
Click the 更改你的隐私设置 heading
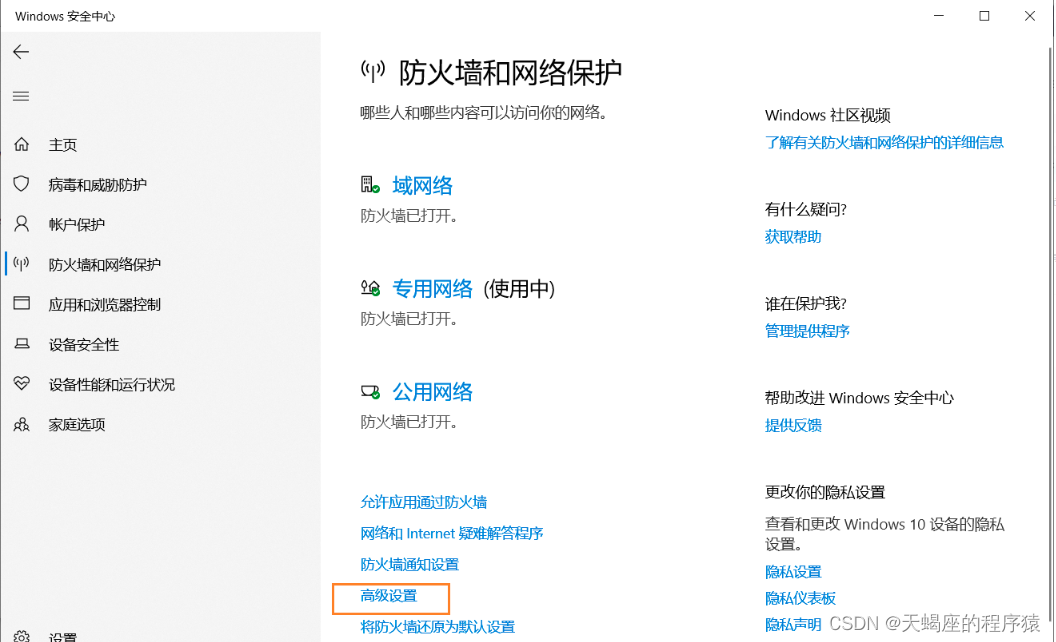pyautogui.click(x=825, y=492)
